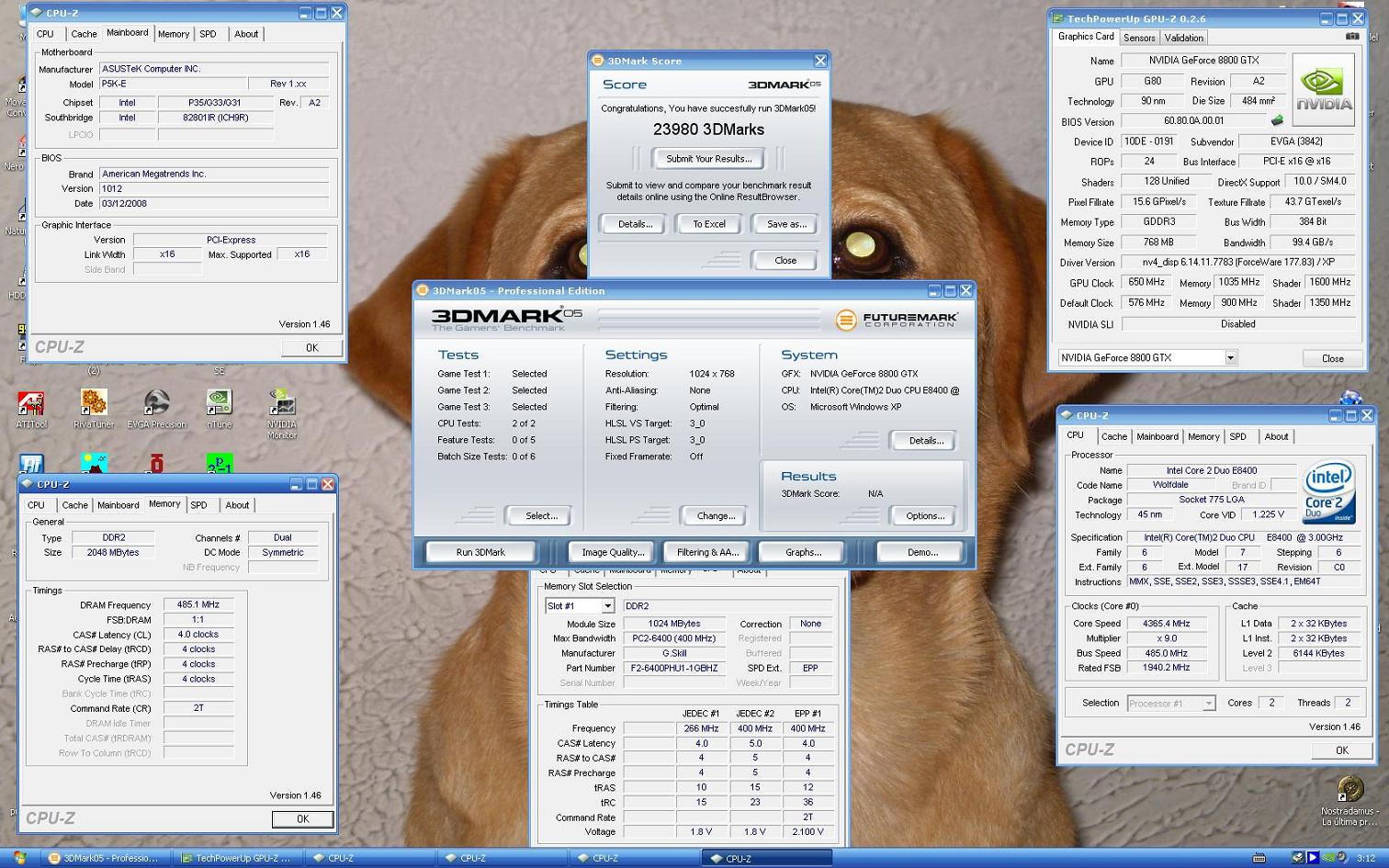Click the Close button in GPU-Z

[x=1332, y=358]
